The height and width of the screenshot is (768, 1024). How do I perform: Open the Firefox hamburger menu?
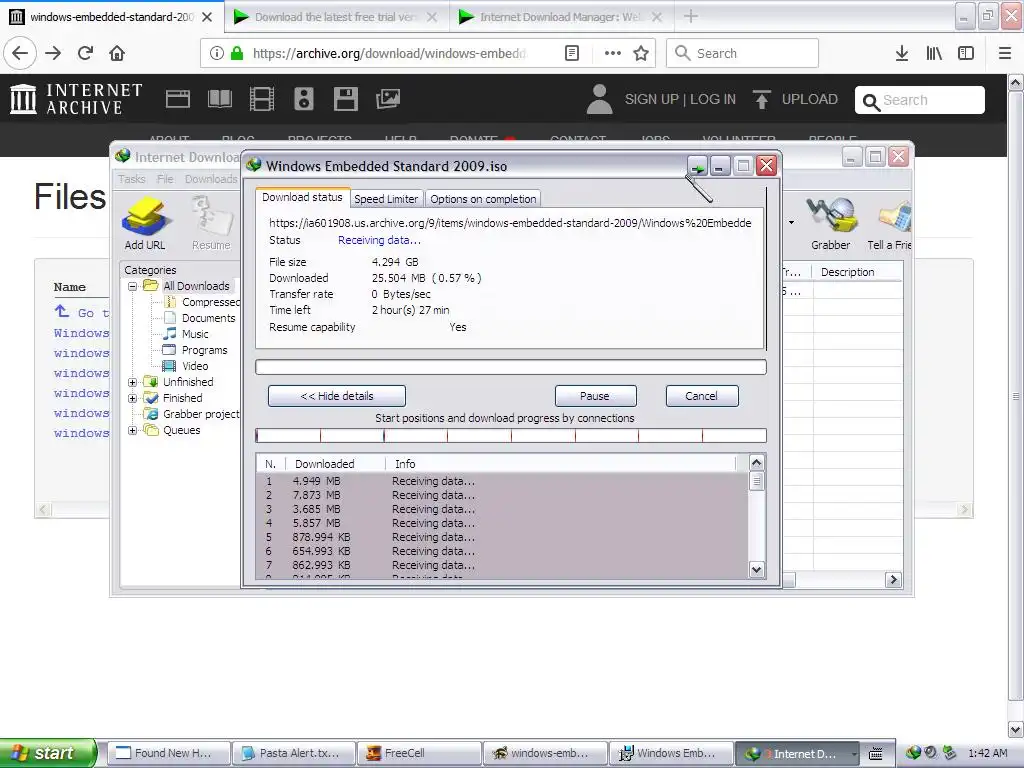pos(1005,53)
